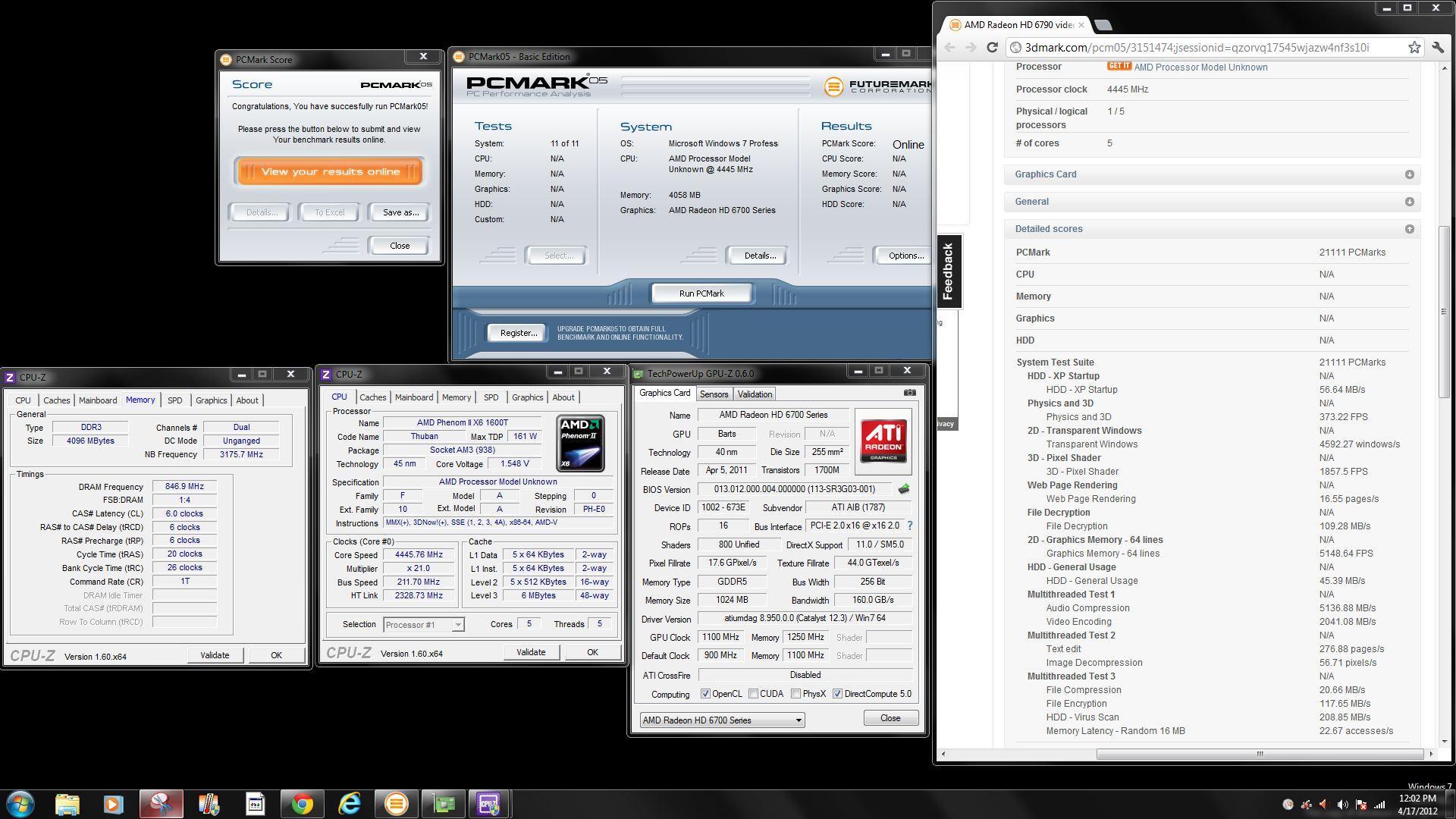Open Chrome wrench settings menu
Image resolution: width=1456 pixels, height=819 pixels.
click(x=1438, y=47)
